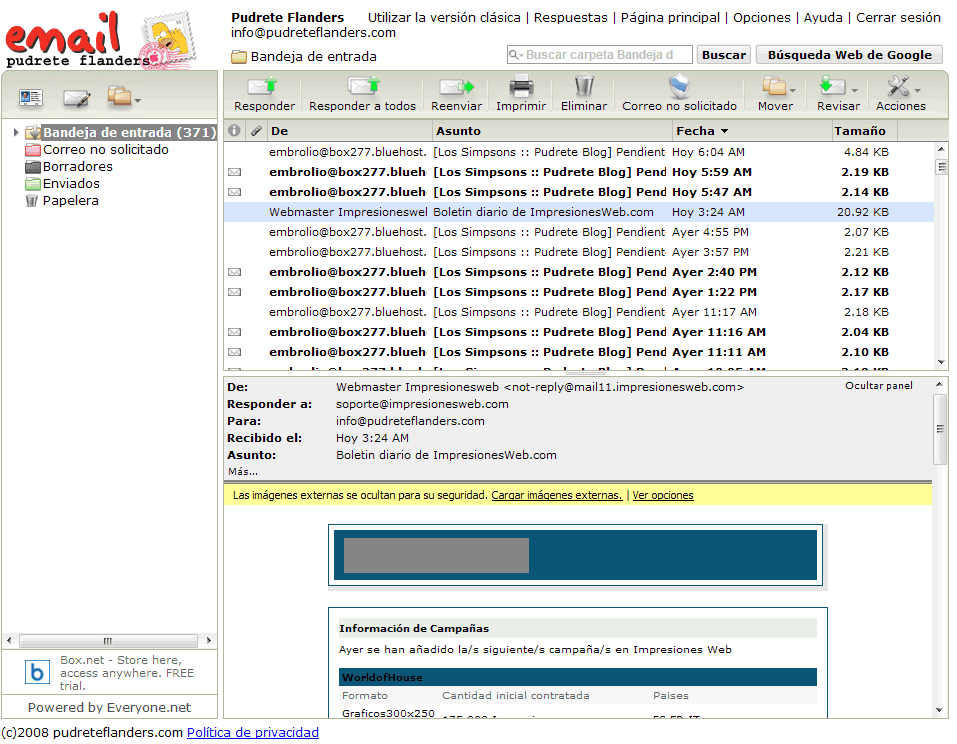
Task: Open the sidebar folders icon dropdown arrow
Action: pos(138,100)
